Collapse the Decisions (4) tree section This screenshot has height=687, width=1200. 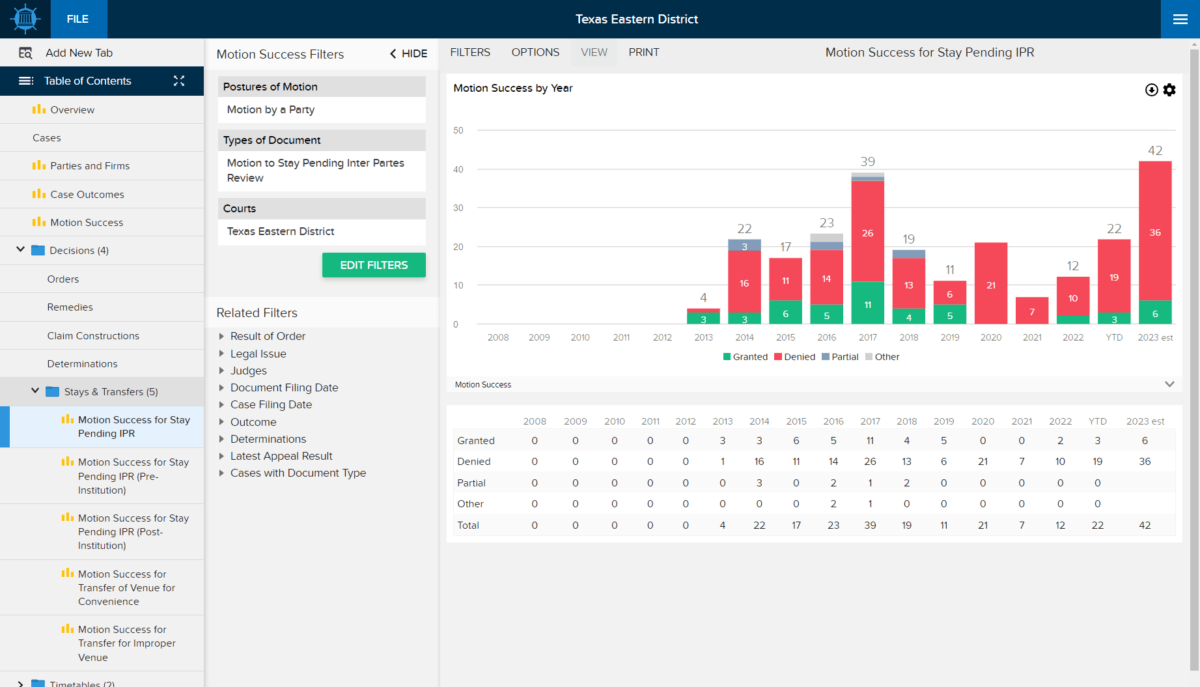pyautogui.click(x=21, y=250)
